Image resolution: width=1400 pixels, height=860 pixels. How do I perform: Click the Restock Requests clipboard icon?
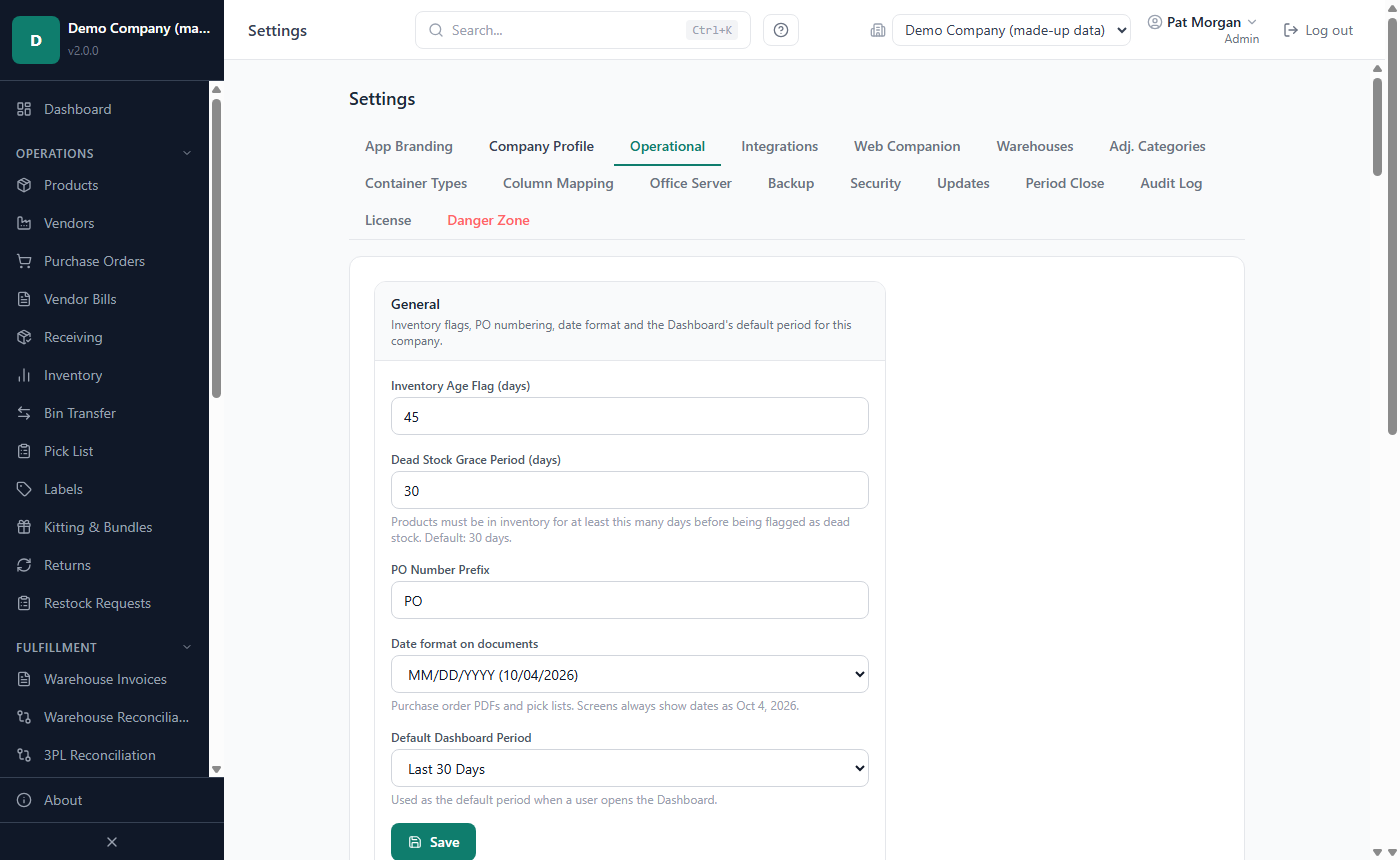[x=24, y=603]
